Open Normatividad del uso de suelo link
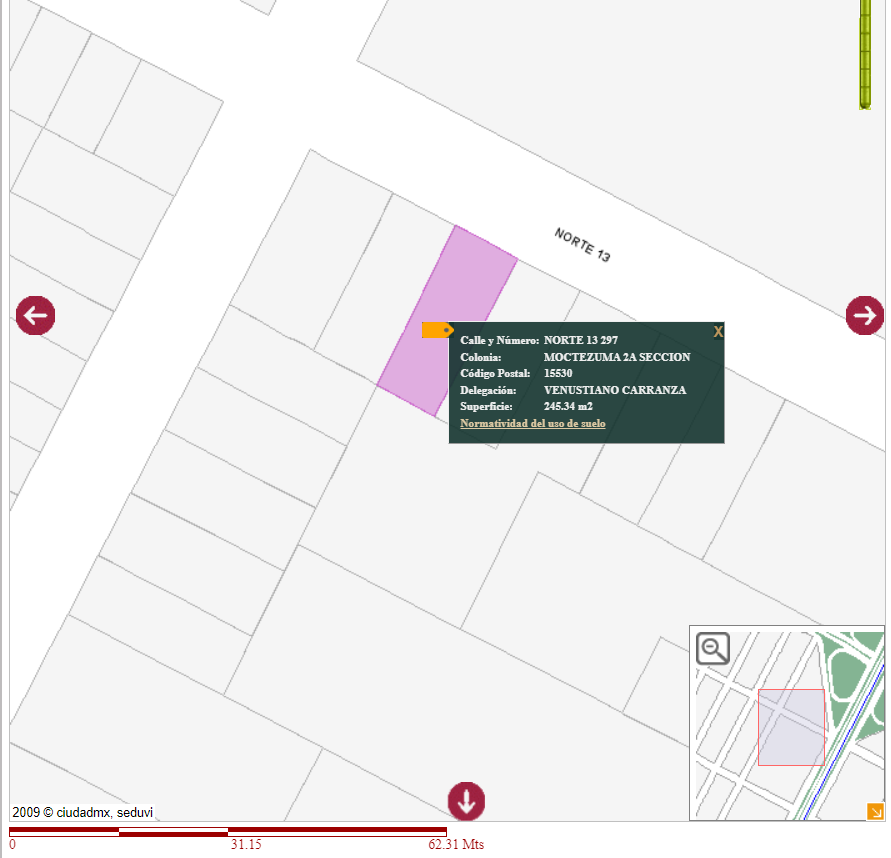Viewport: 891px width, 858px height. point(532,423)
